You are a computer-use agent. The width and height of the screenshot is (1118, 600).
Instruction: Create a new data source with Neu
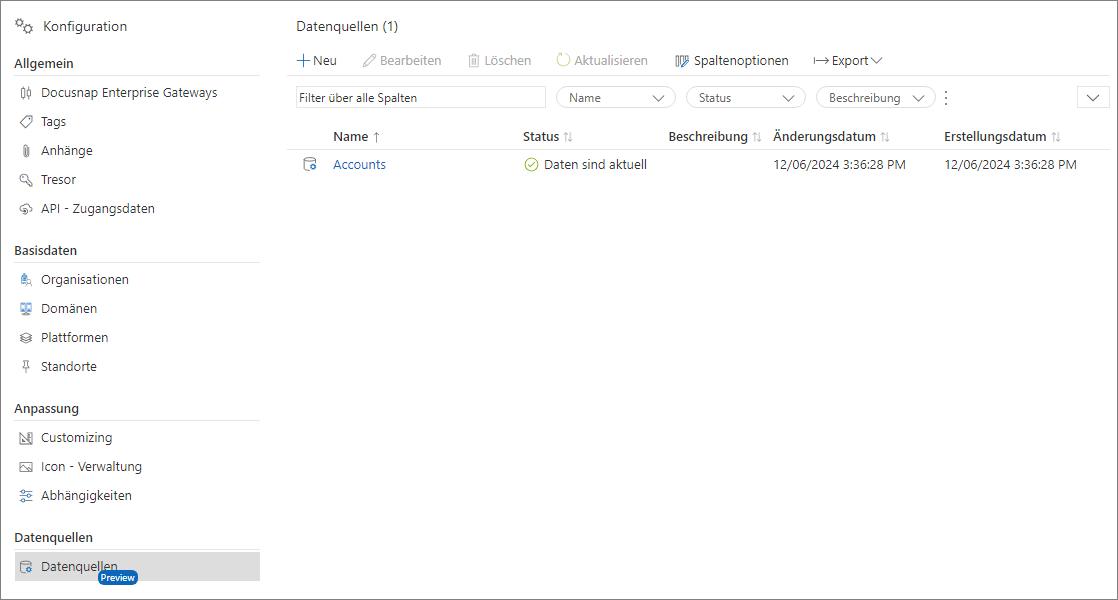[317, 61]
